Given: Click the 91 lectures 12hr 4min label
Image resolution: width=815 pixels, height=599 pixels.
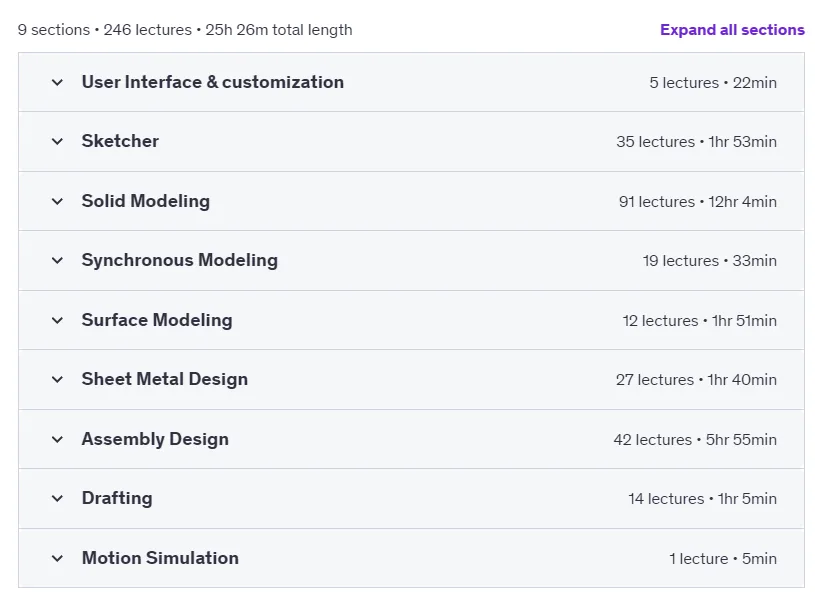Looking at the screenshot, I should pos(698,201).
